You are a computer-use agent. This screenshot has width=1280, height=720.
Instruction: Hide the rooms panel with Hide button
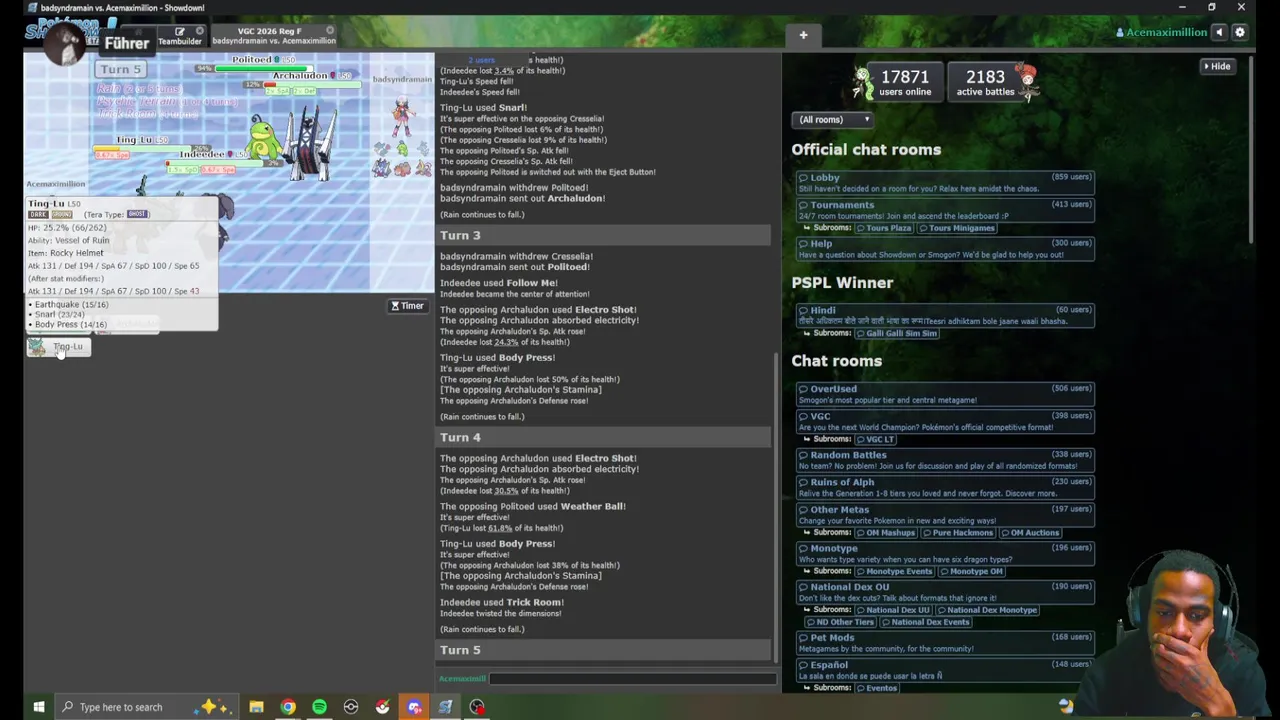coord(1217,66)
